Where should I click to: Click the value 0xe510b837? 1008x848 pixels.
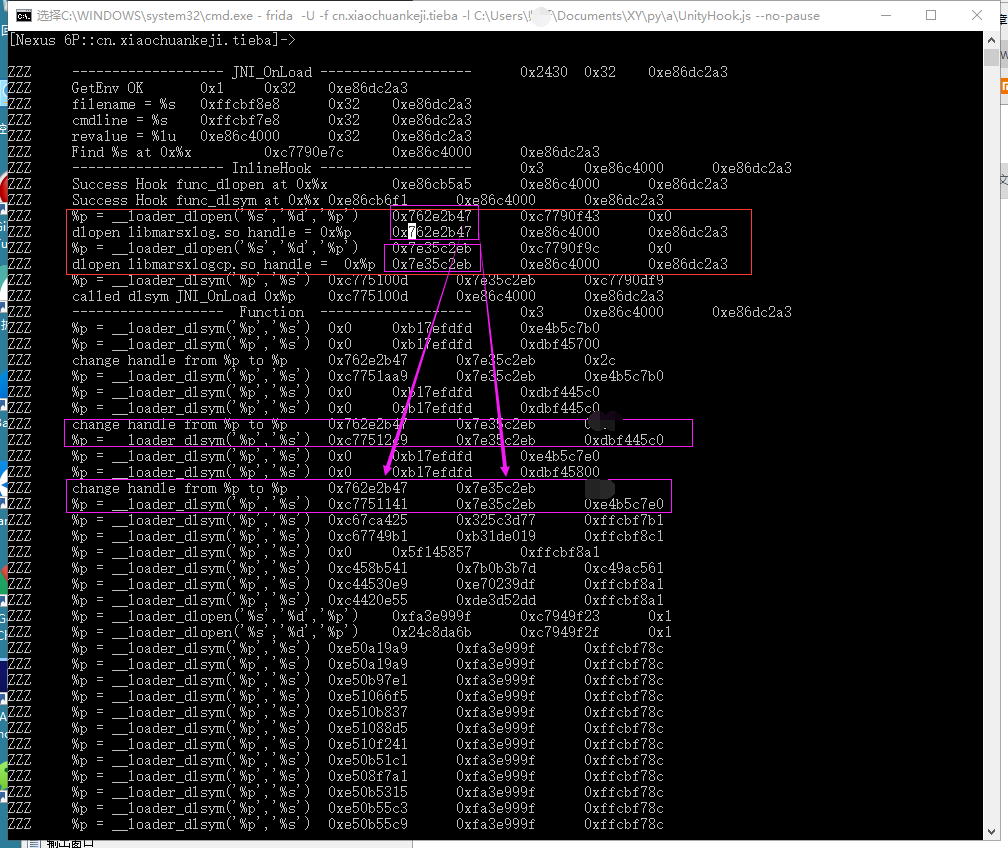(x=368, y=712)
